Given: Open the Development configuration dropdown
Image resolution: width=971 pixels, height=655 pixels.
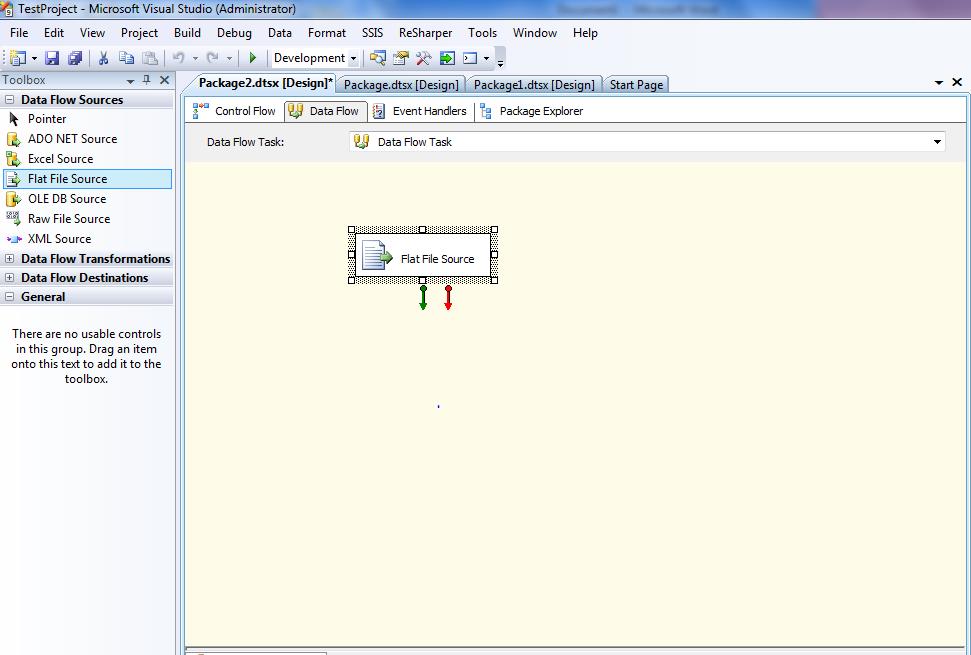Looking at the screenshot, I should (353, 59).
